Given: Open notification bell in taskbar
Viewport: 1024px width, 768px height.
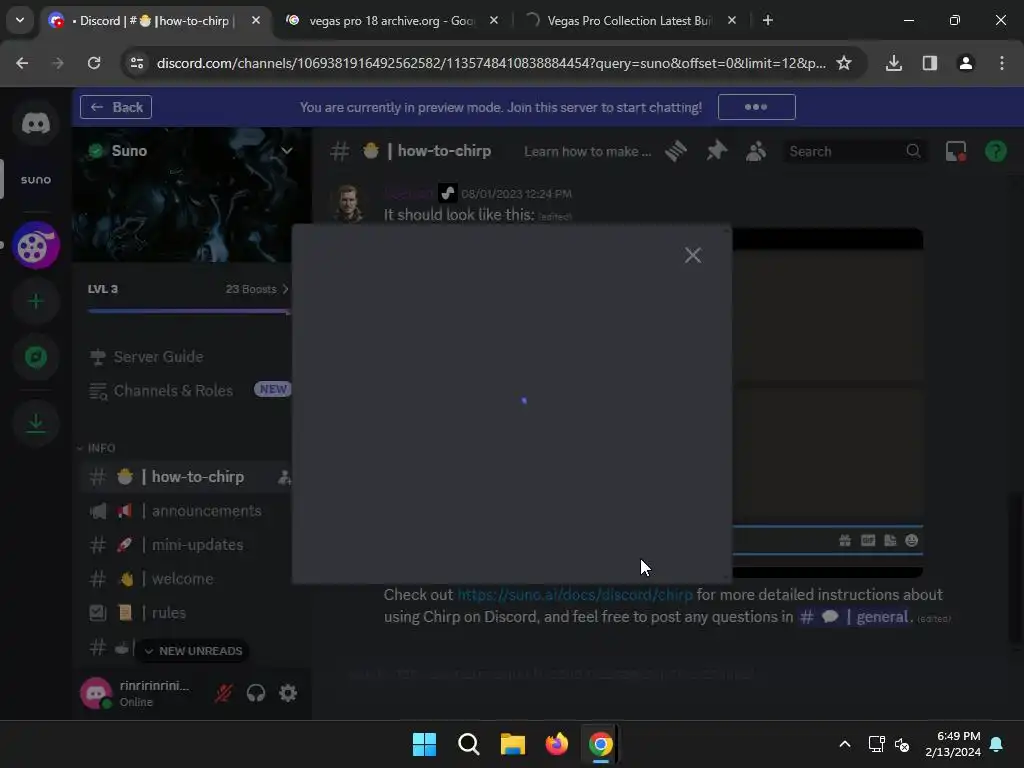Looking at the screenshot, I should 997,744.
